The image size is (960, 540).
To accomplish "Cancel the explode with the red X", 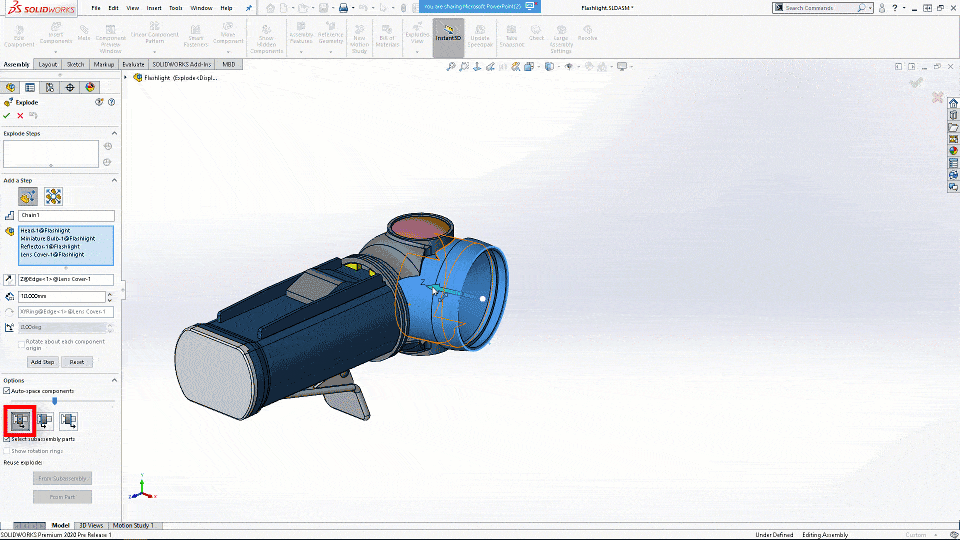I will [x=20, y=115].
